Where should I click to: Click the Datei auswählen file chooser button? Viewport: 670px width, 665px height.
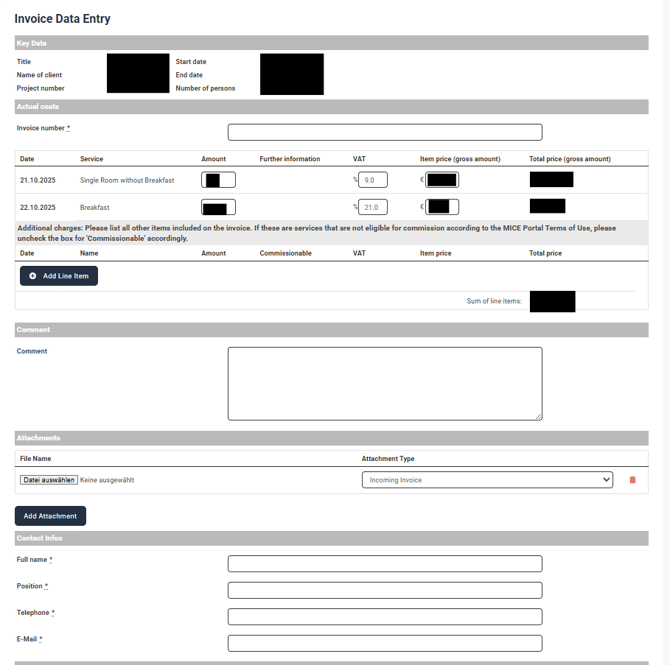pos(48,480)
